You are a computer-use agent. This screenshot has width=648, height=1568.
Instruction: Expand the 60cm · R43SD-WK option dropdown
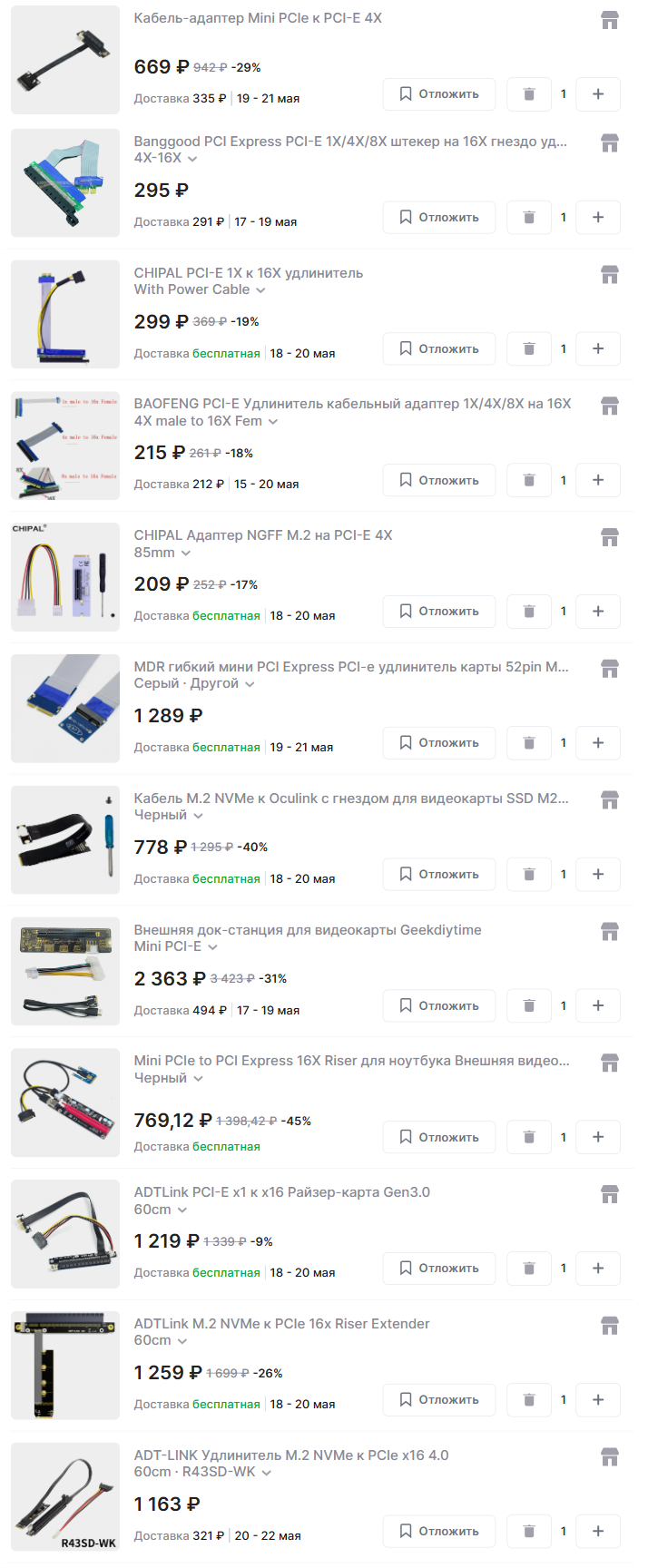[x=202, y=1472]
